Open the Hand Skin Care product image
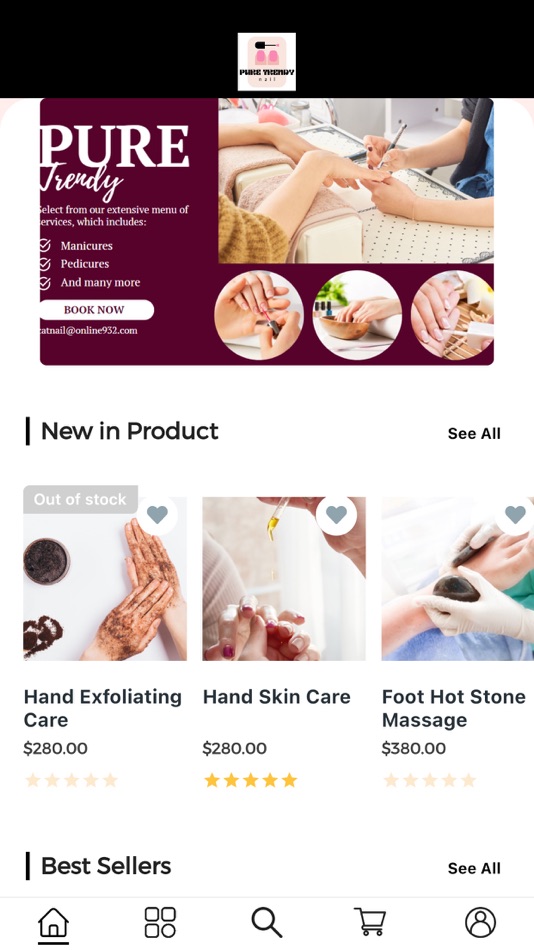 click(x=284, y=579)
